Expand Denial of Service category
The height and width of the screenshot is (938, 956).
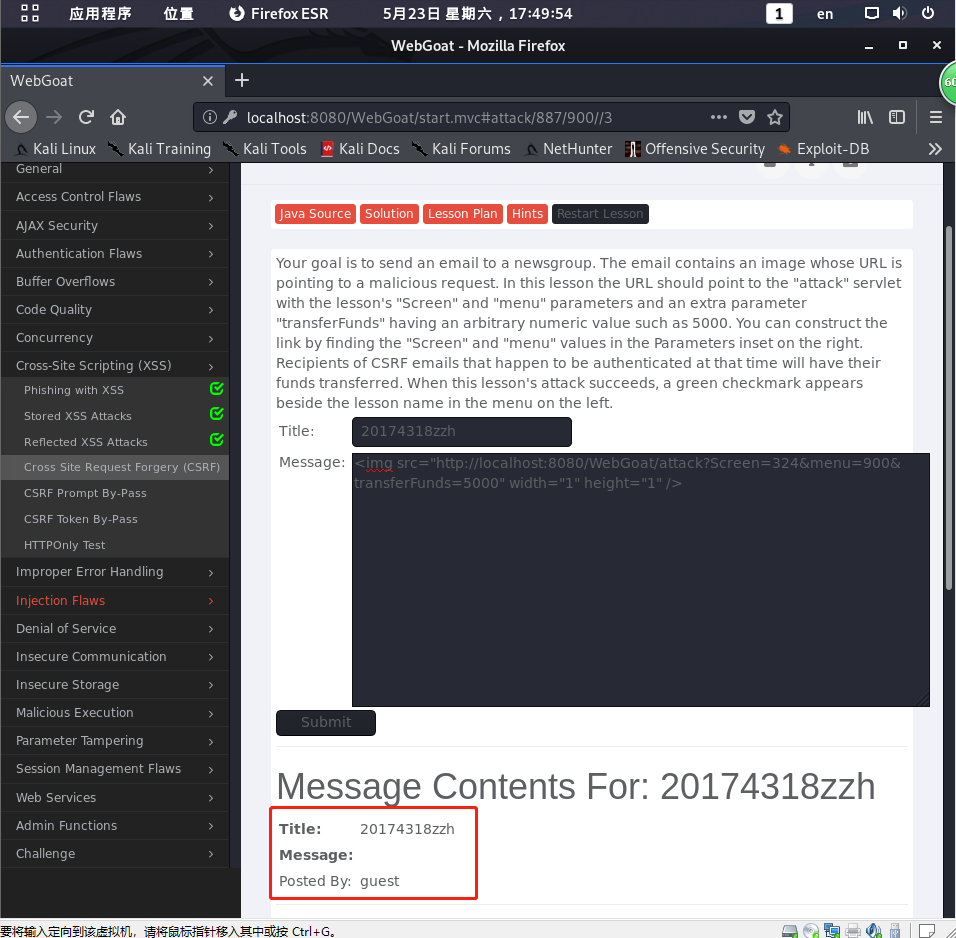pos(115,629)
